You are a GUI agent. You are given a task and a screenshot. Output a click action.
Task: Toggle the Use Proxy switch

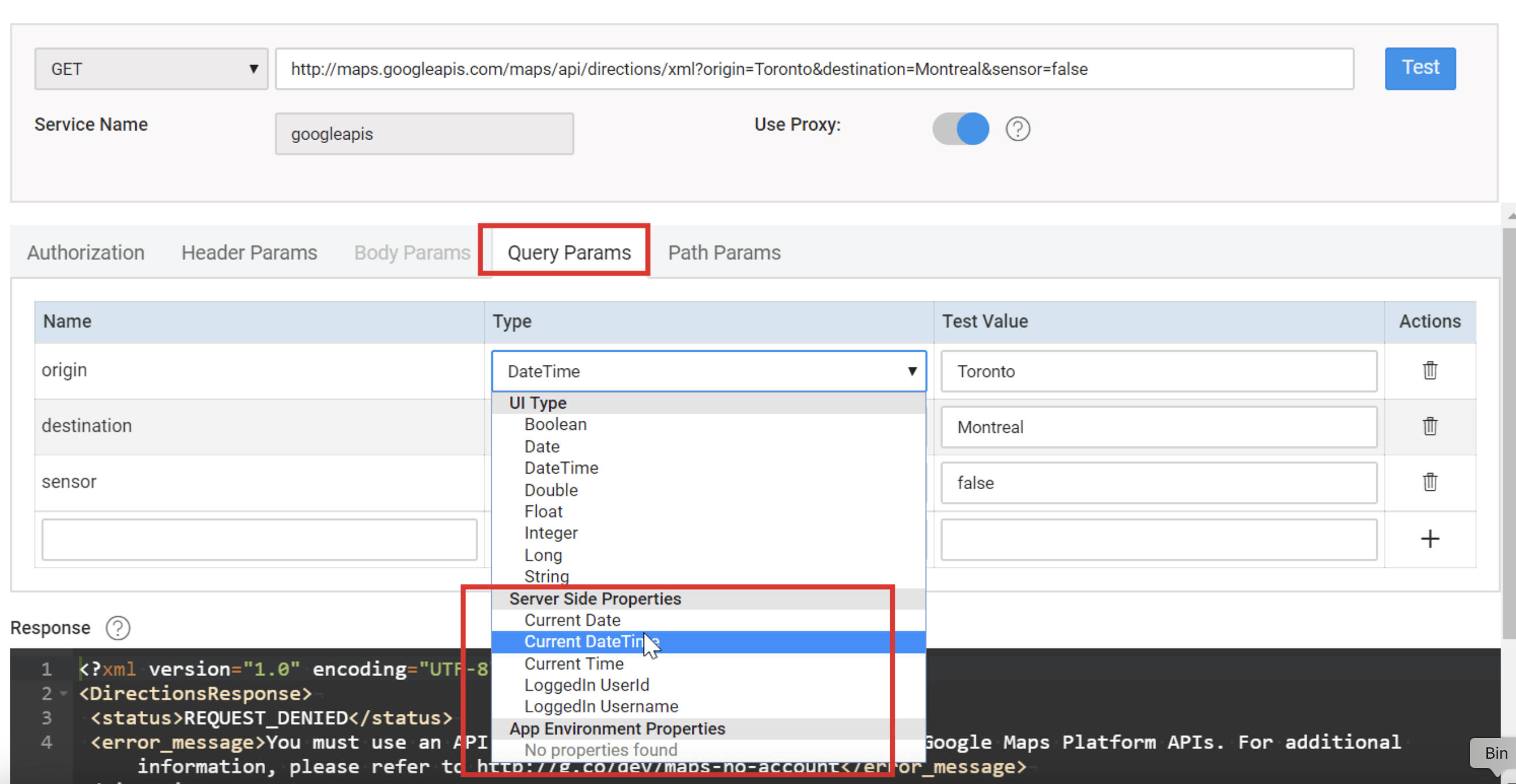[960, 129]
